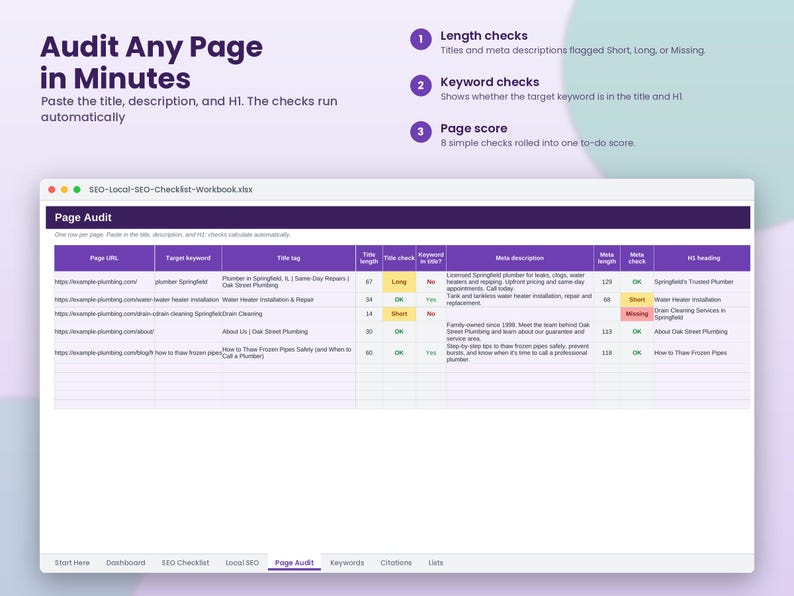
Task: Select the Meta length column header
Action: (x=607, y=258)
